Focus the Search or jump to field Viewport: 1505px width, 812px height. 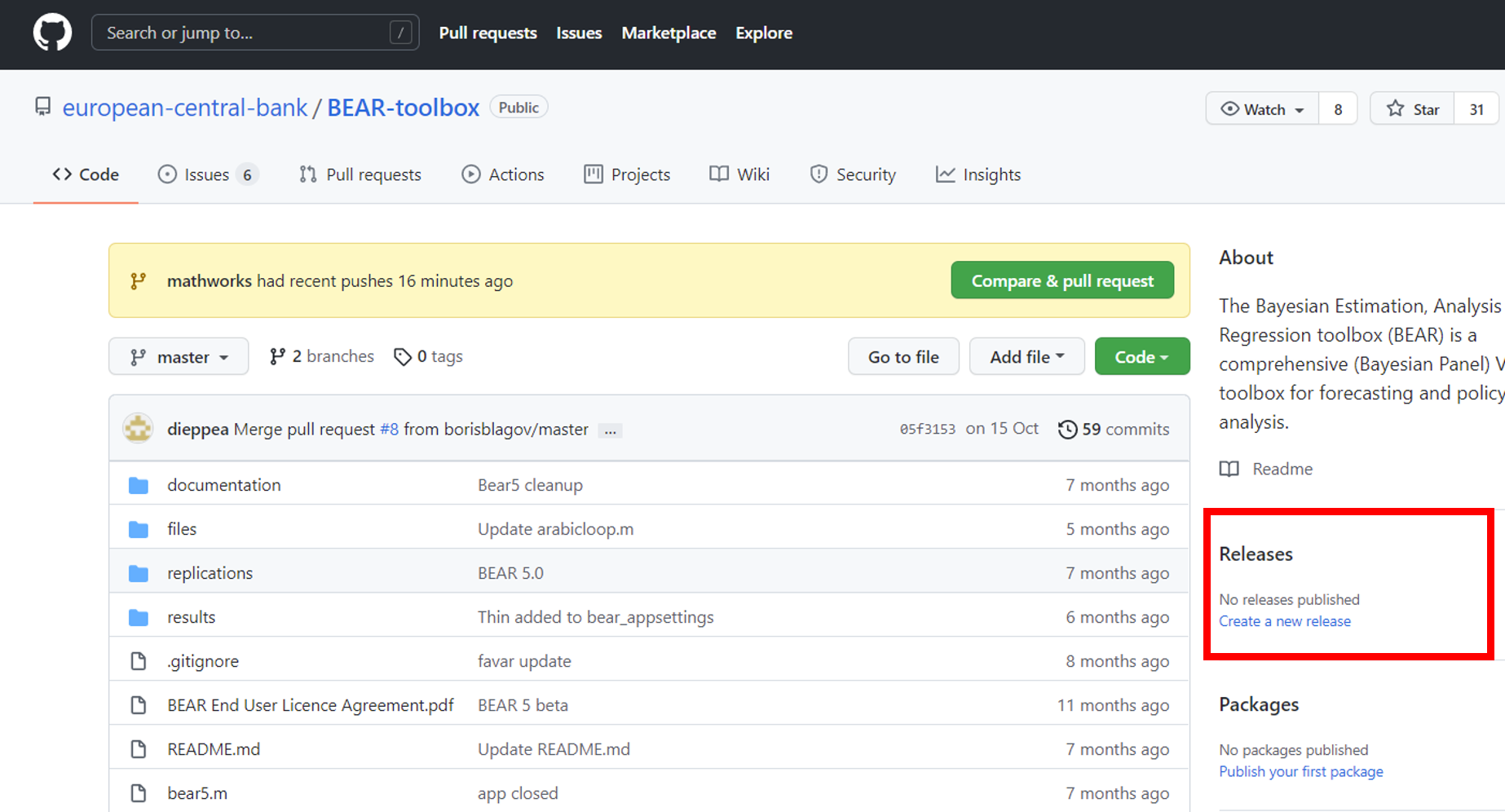tap(255, 33)
